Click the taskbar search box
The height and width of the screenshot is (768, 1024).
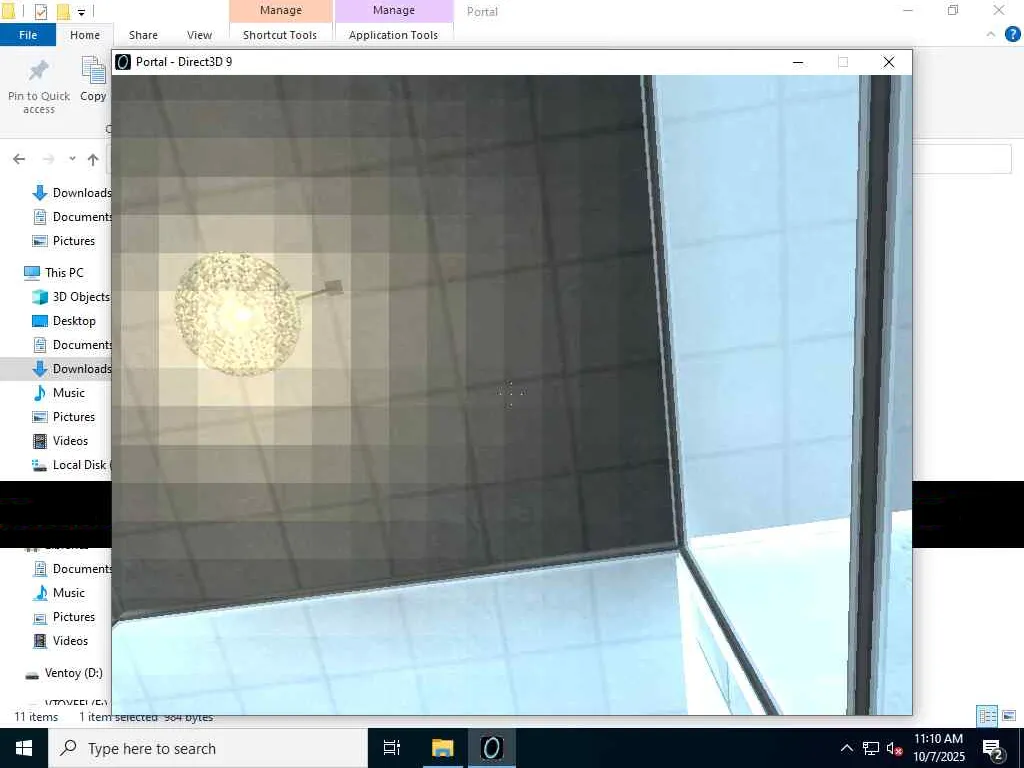[208, 748]
